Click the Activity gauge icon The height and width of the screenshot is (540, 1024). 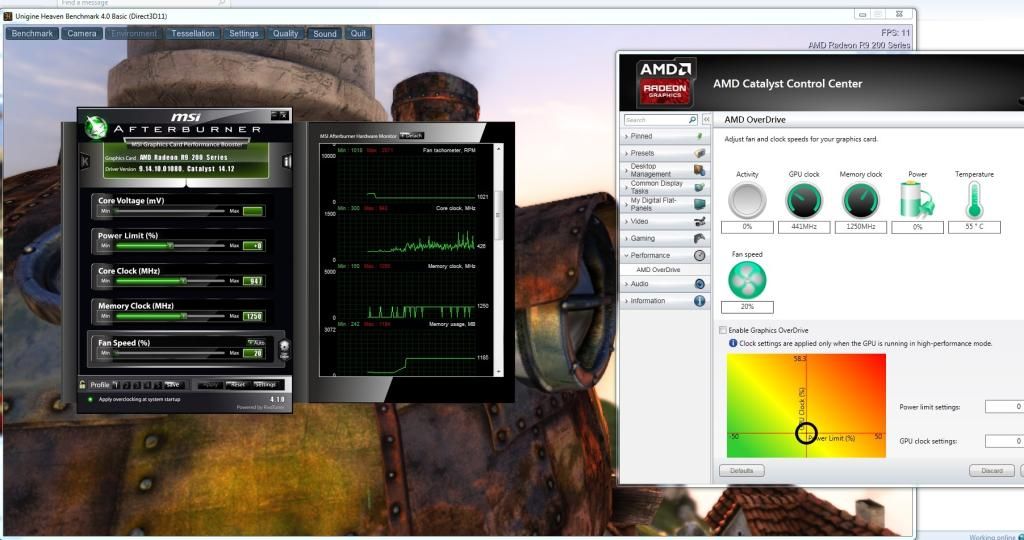click(x=747, y=200)
